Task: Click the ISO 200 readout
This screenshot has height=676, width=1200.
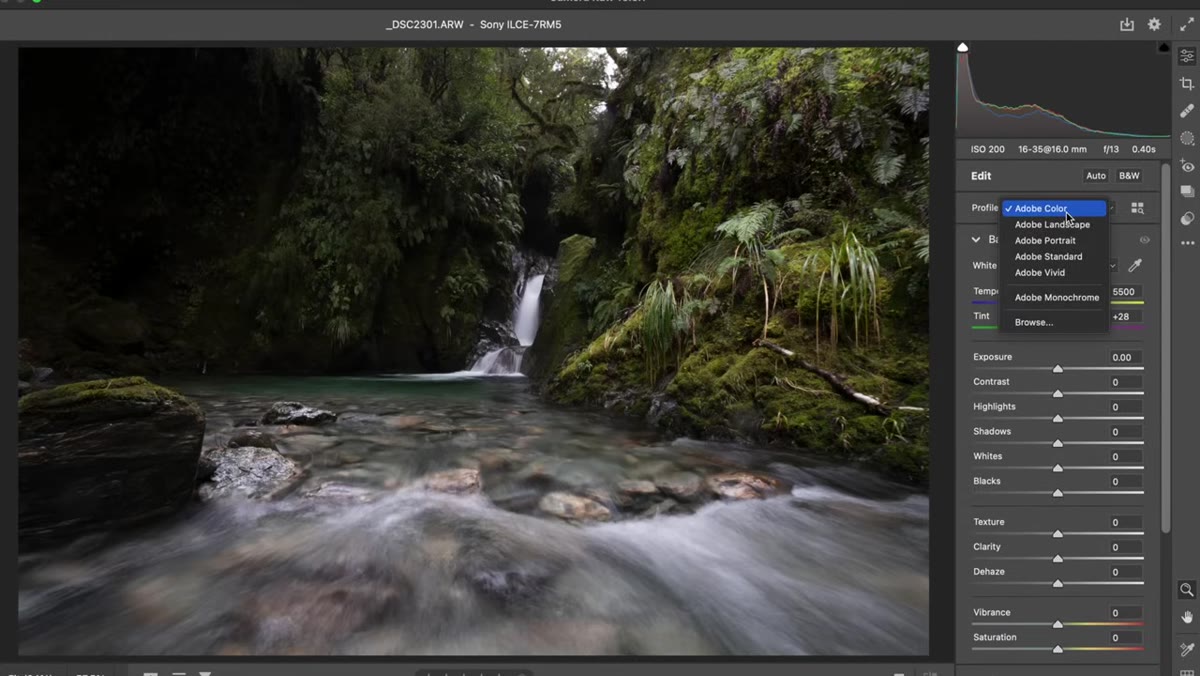Action: click(x=988, y=149)
